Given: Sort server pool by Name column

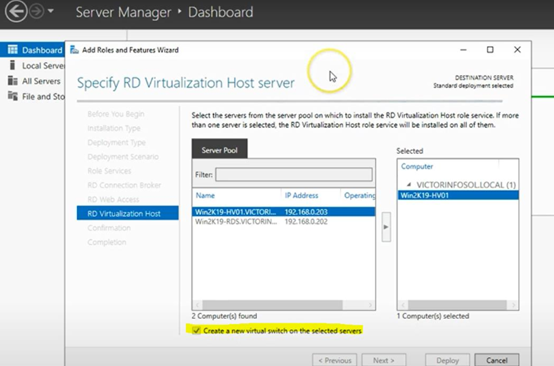Looking at the screenshot, I should tap(205, 195).
